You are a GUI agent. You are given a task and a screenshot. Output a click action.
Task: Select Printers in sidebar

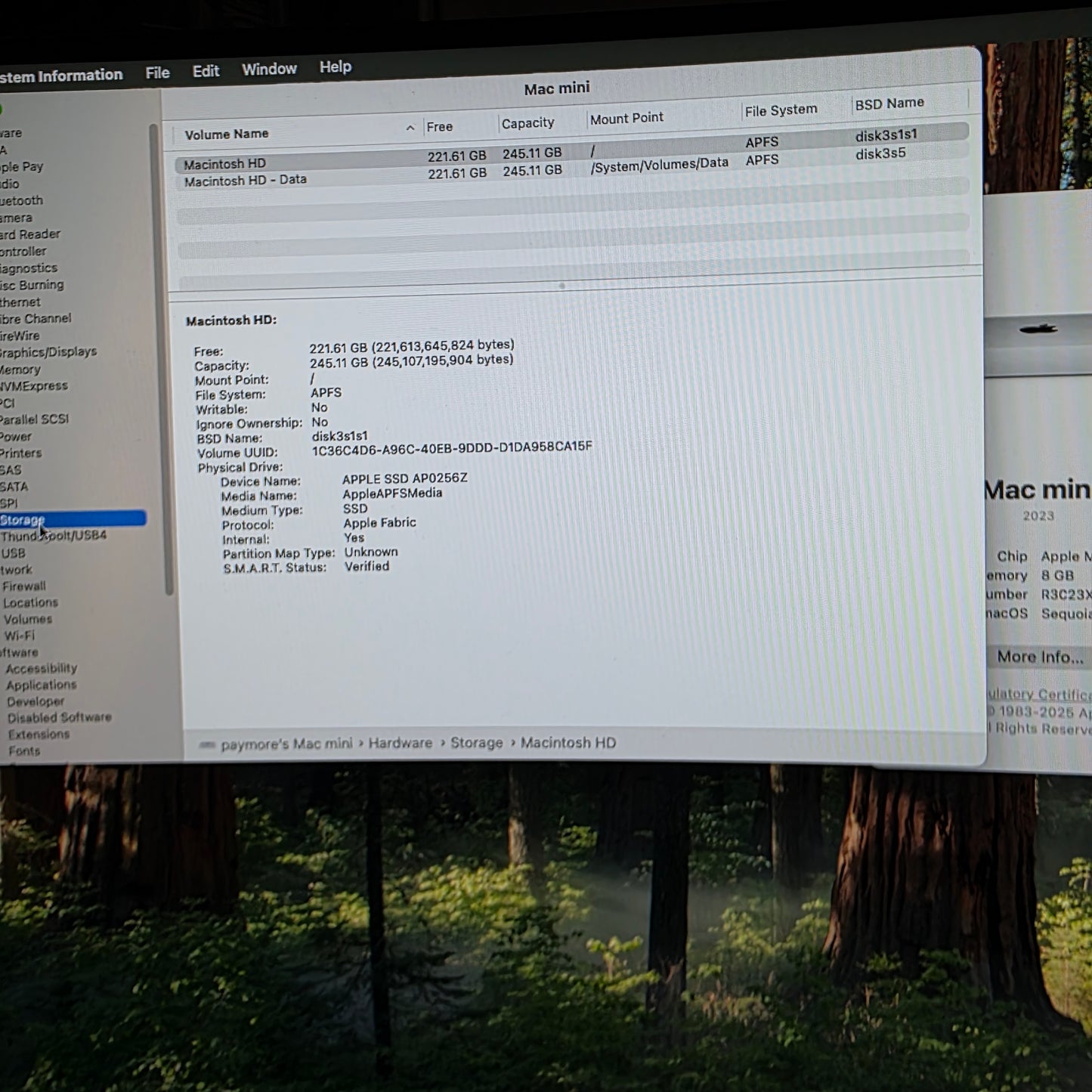tap(21, 453)
